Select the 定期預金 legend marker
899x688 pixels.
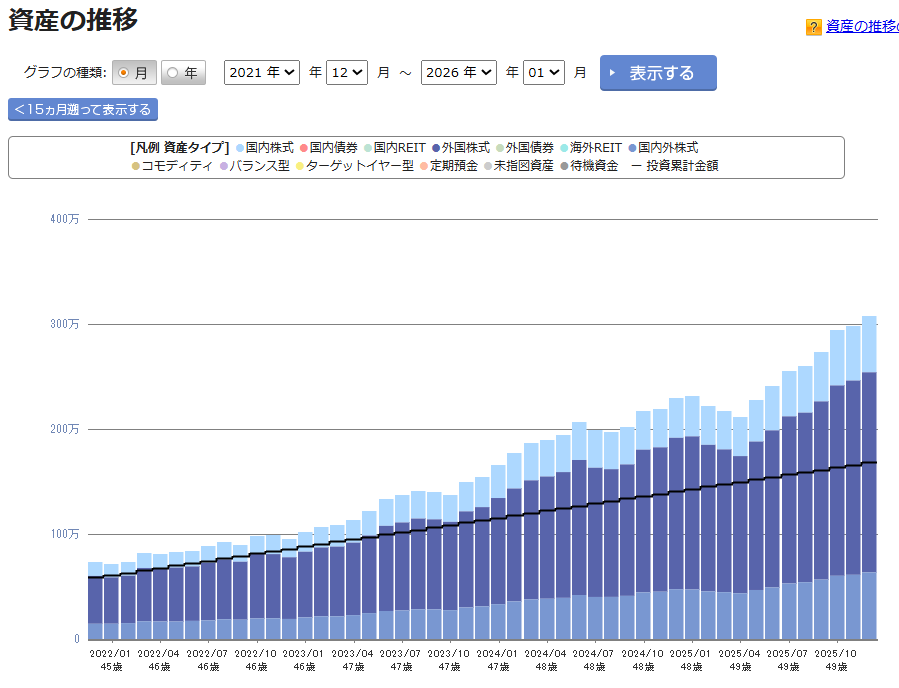[x=422, y=166]
